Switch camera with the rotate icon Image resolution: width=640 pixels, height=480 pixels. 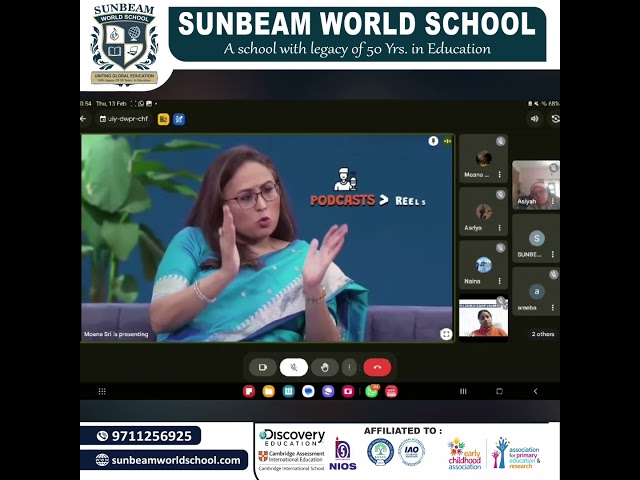pos(555,119)
